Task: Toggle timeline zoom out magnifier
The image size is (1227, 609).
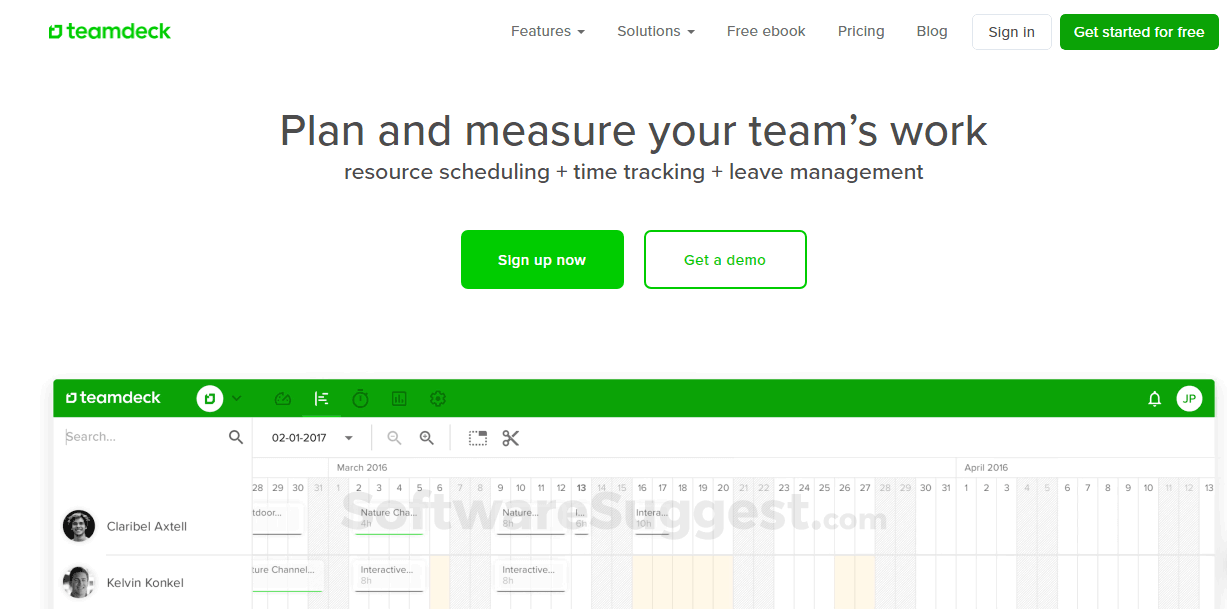Action: tap(394, 437)
